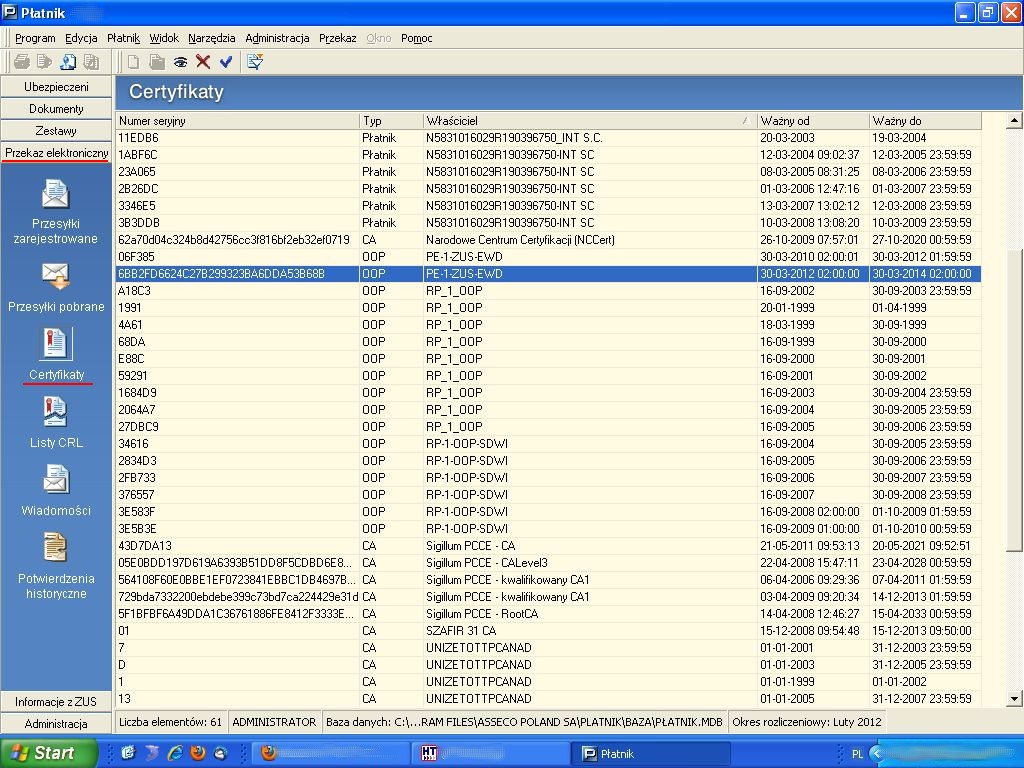
Task: Open Potwierdzenia historyczne in the sidebar
Action: pos(56,566)
